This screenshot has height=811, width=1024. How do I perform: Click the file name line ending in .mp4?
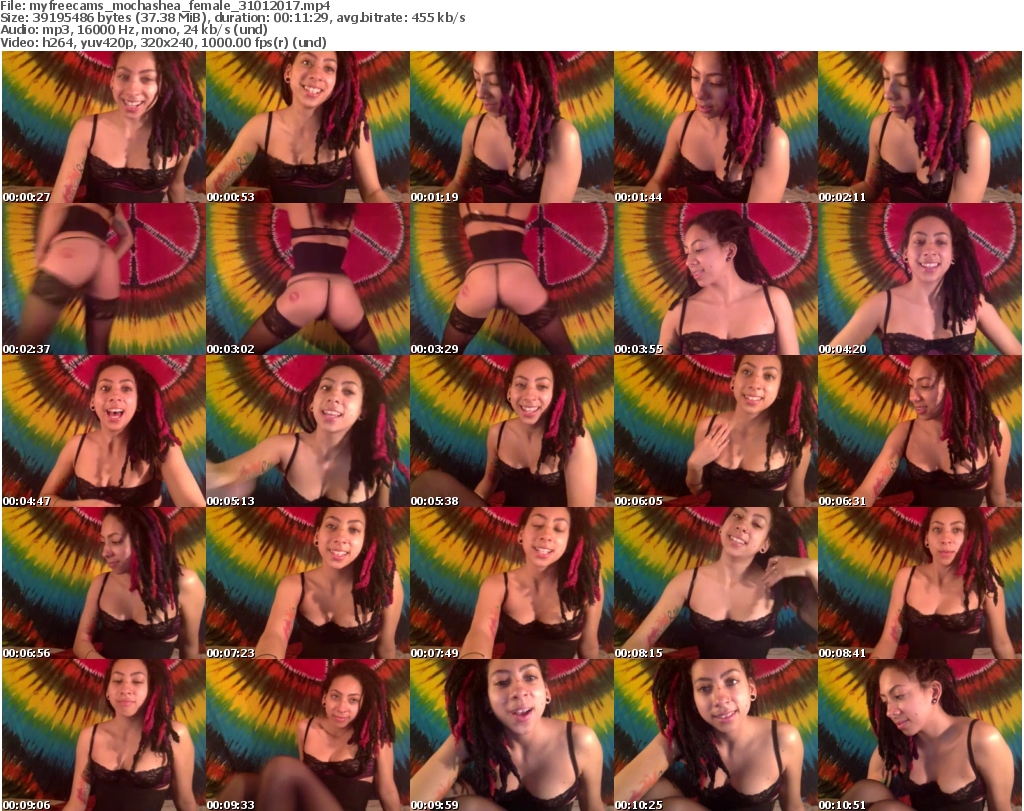coord(165,6)
